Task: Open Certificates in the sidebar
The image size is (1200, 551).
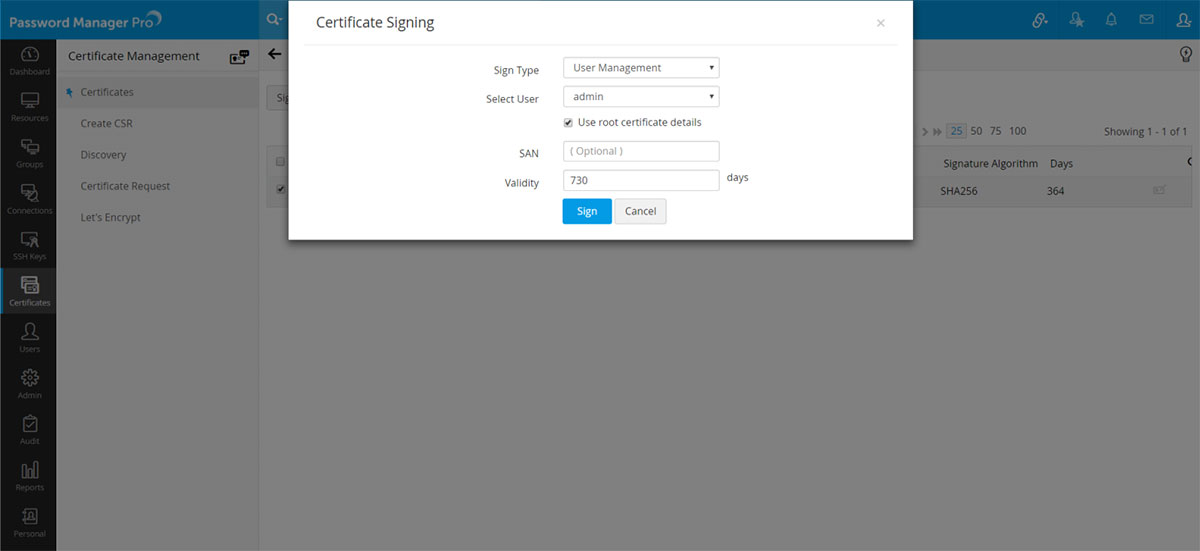Action: [x=29, y=291]
